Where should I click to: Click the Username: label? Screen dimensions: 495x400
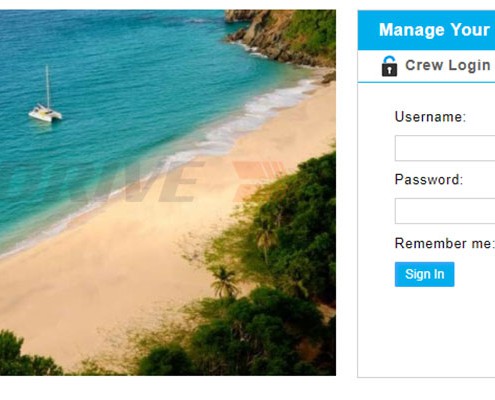[430, 117]
